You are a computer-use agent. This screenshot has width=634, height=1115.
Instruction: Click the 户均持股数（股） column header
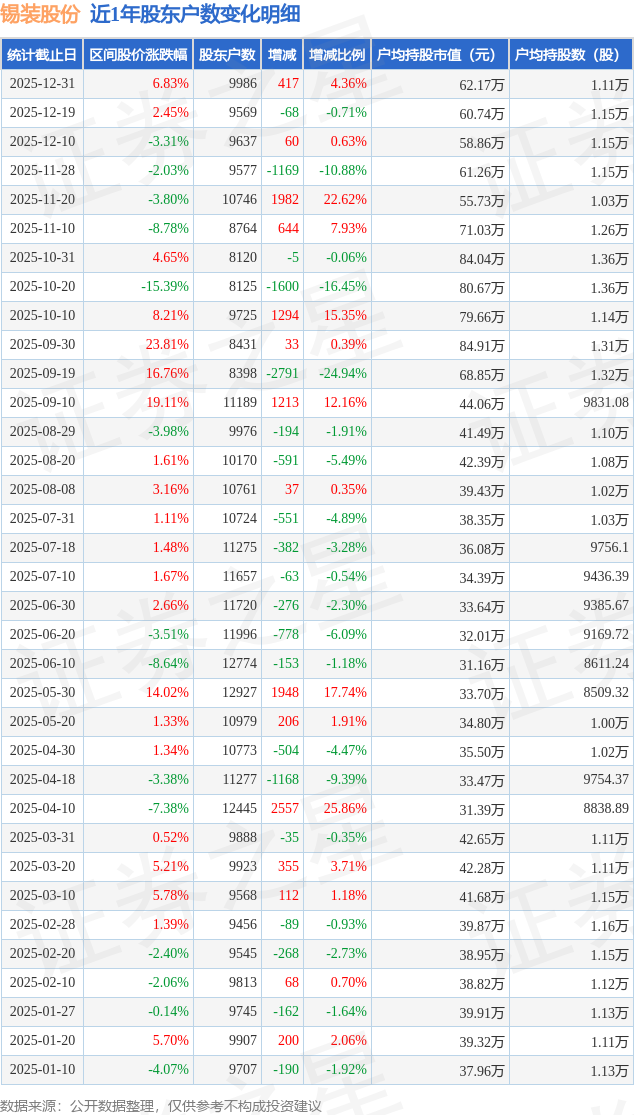(x=571, y=55)
